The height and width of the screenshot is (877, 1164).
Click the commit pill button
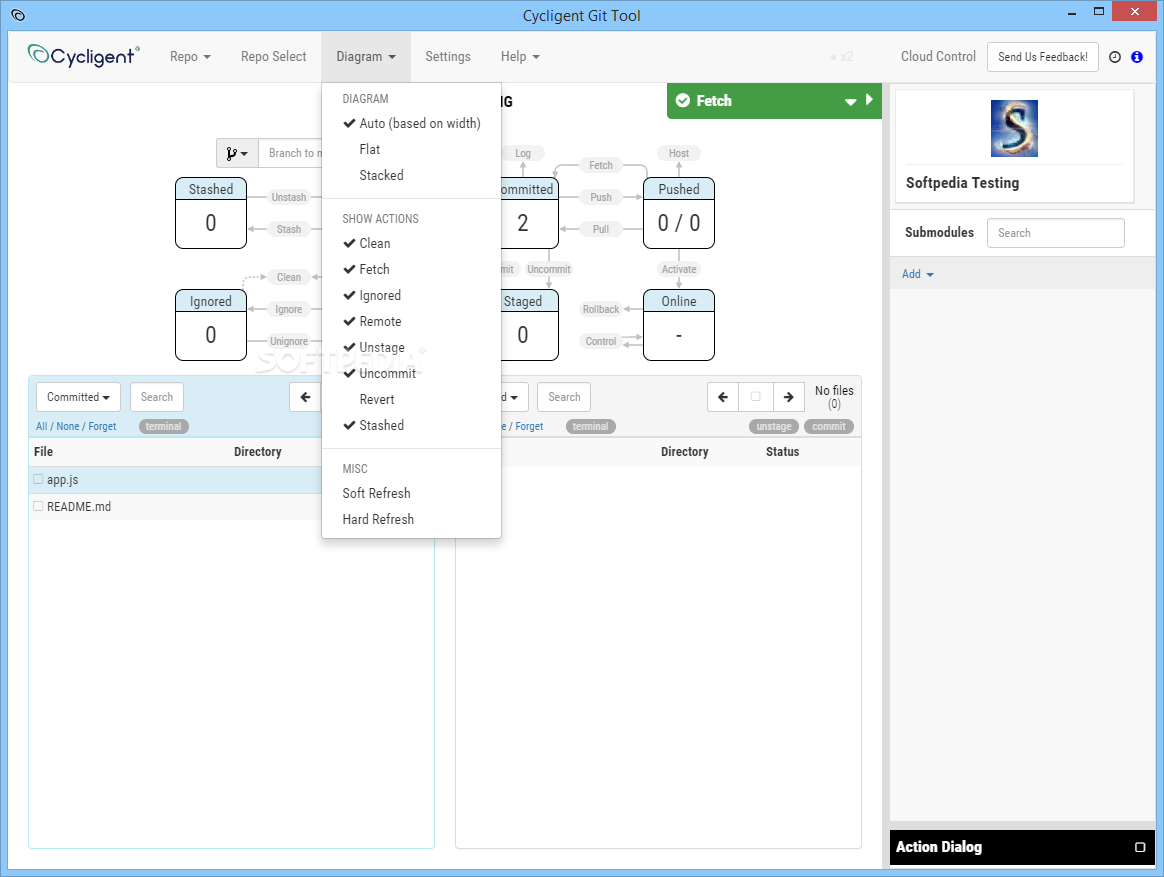pos(828,426)
